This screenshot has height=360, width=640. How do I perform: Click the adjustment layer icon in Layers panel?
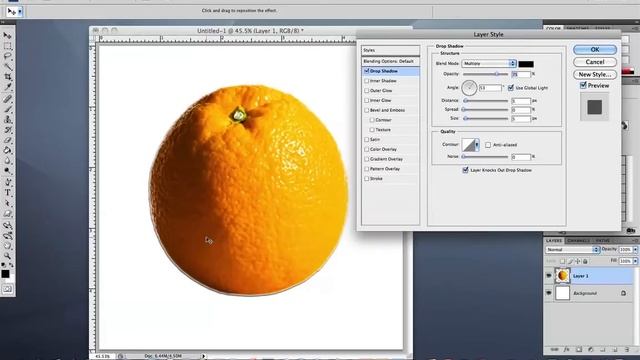click(590, 350)
